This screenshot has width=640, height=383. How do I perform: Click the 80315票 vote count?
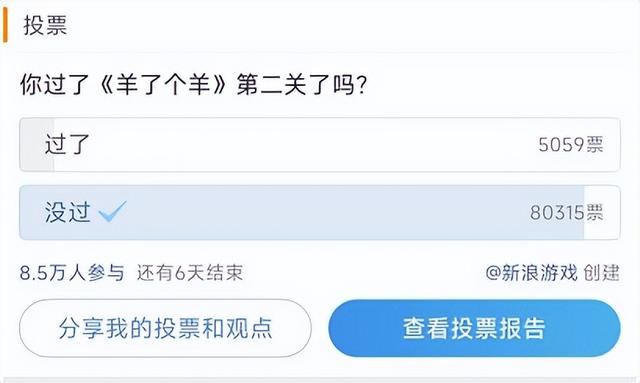[x=567, y=212]
